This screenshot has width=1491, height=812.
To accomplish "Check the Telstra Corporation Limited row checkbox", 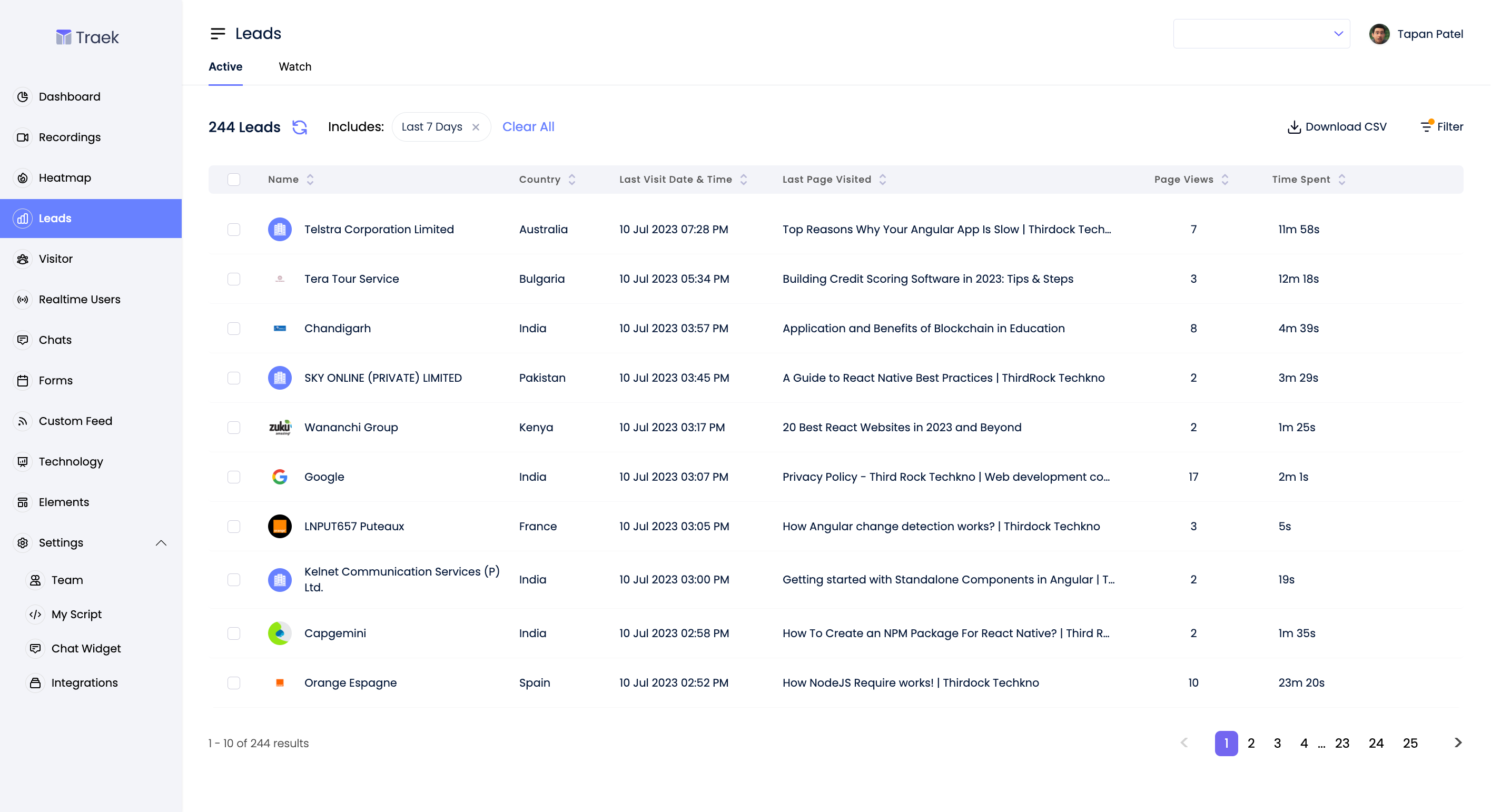I will coord(234,229).
